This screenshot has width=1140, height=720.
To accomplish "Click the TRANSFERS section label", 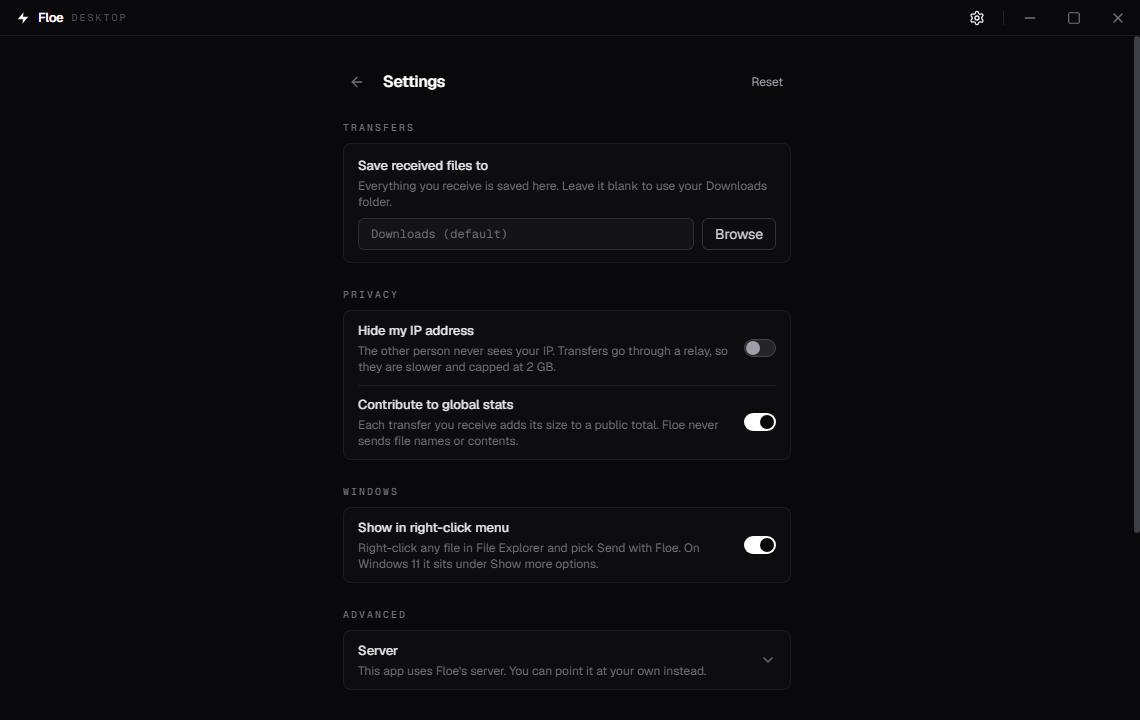I will [378, 128].
